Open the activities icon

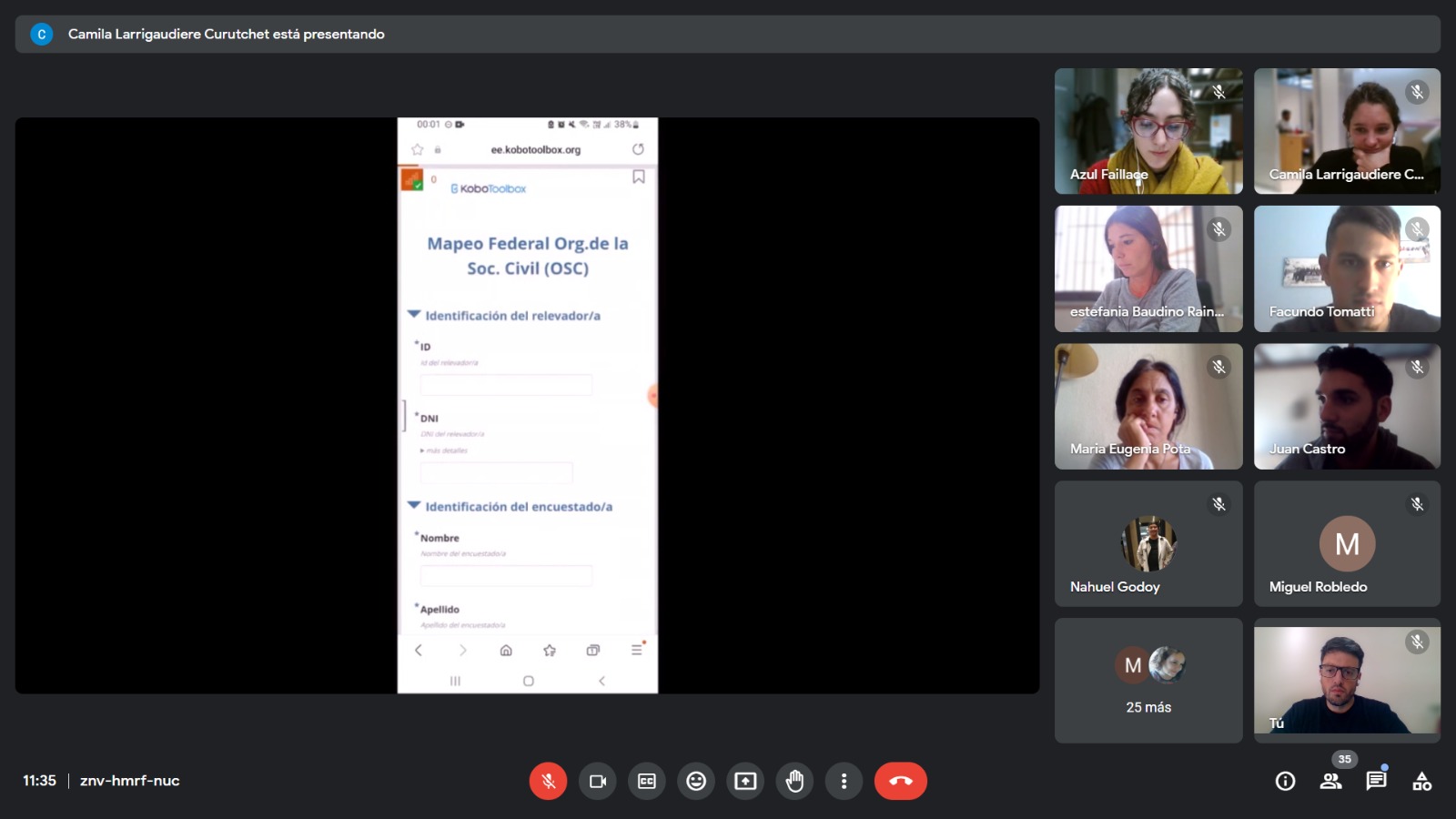[1421, 781]
